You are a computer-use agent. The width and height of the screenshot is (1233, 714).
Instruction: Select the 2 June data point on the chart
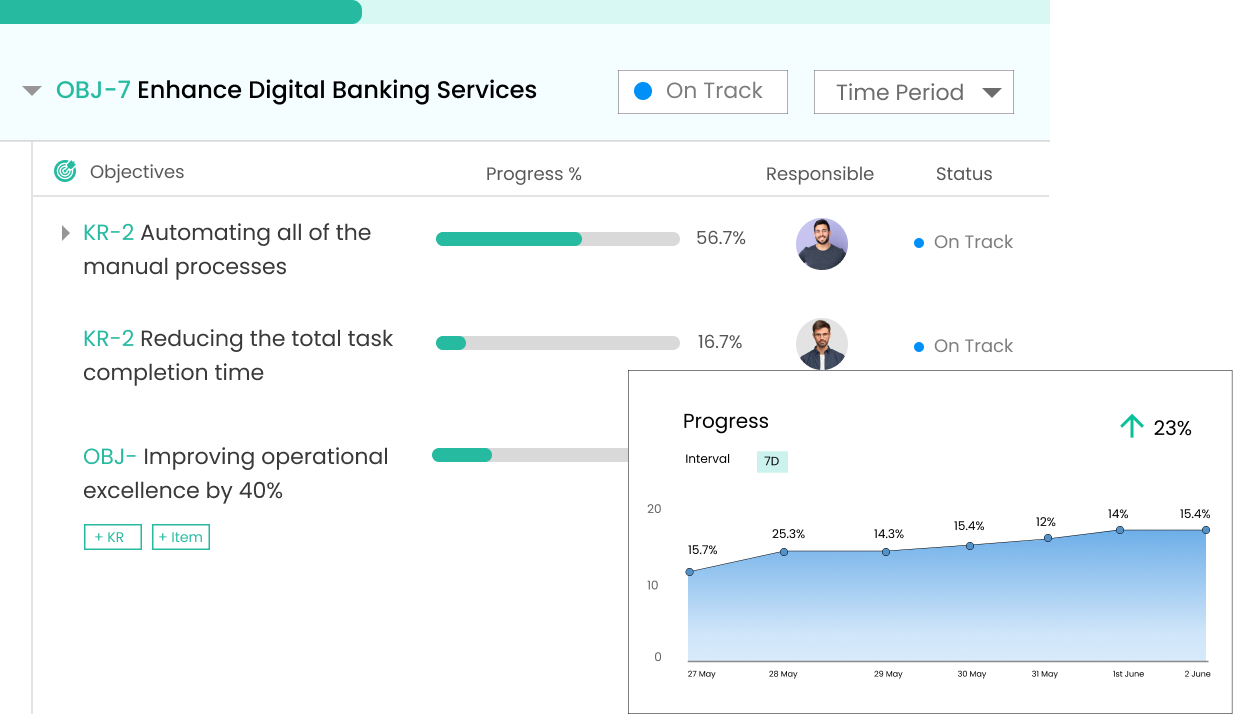click(x=1204, y=532)
